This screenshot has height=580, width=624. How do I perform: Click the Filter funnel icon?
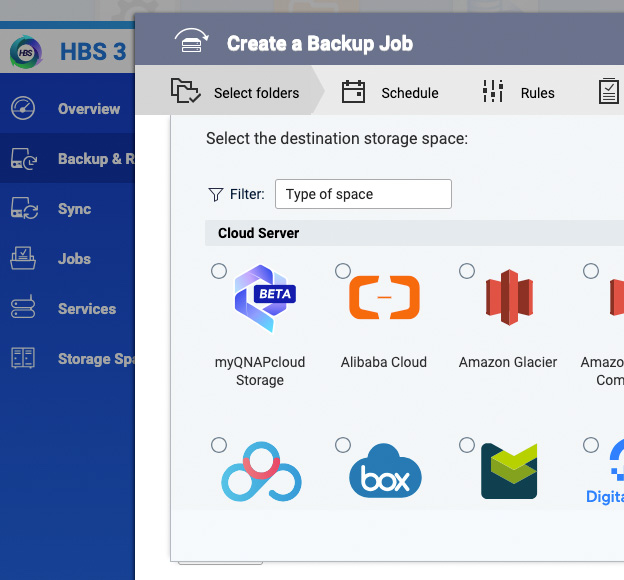[x=215, y=194]
